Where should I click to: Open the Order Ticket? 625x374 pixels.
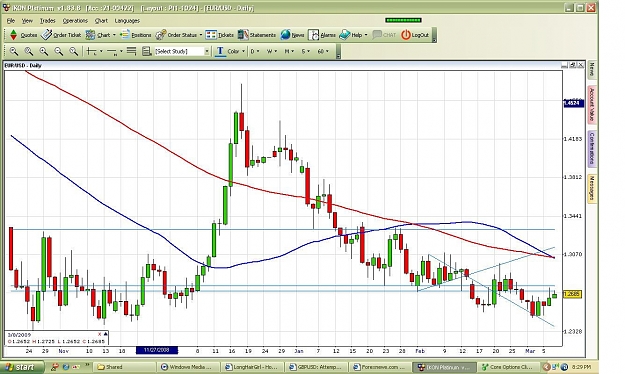(61, 35)
